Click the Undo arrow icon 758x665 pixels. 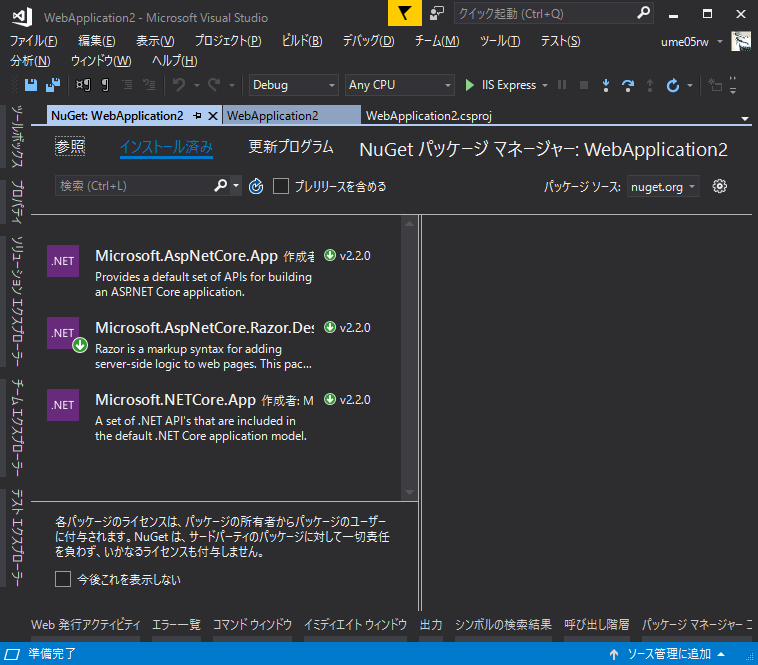pyautogui.click(x=179, y=86)
